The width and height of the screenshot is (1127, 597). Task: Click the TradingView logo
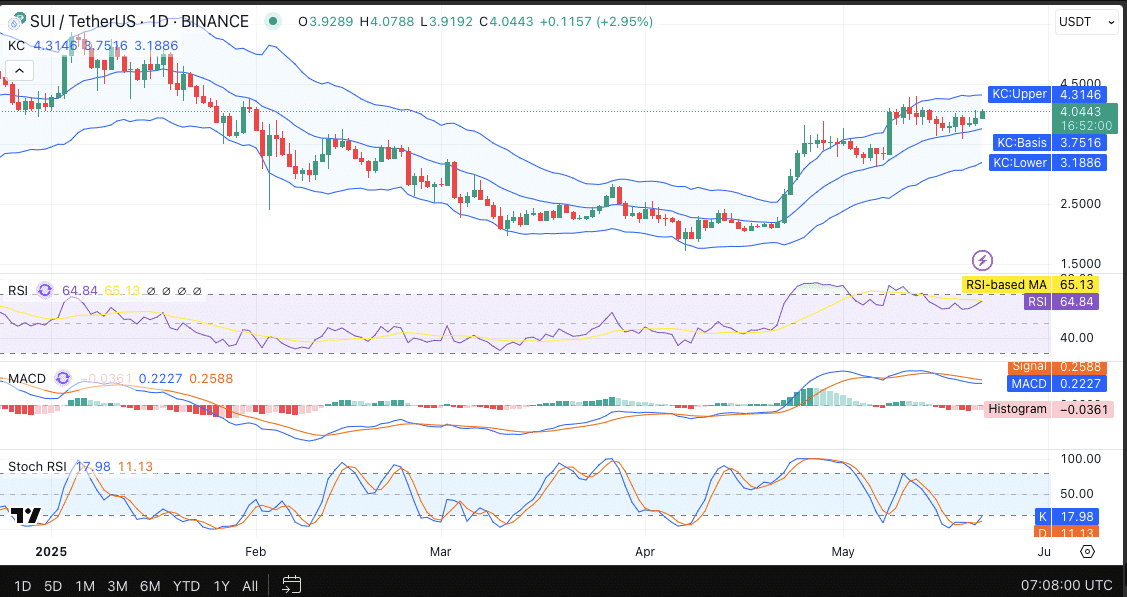[x=25, y=516]
